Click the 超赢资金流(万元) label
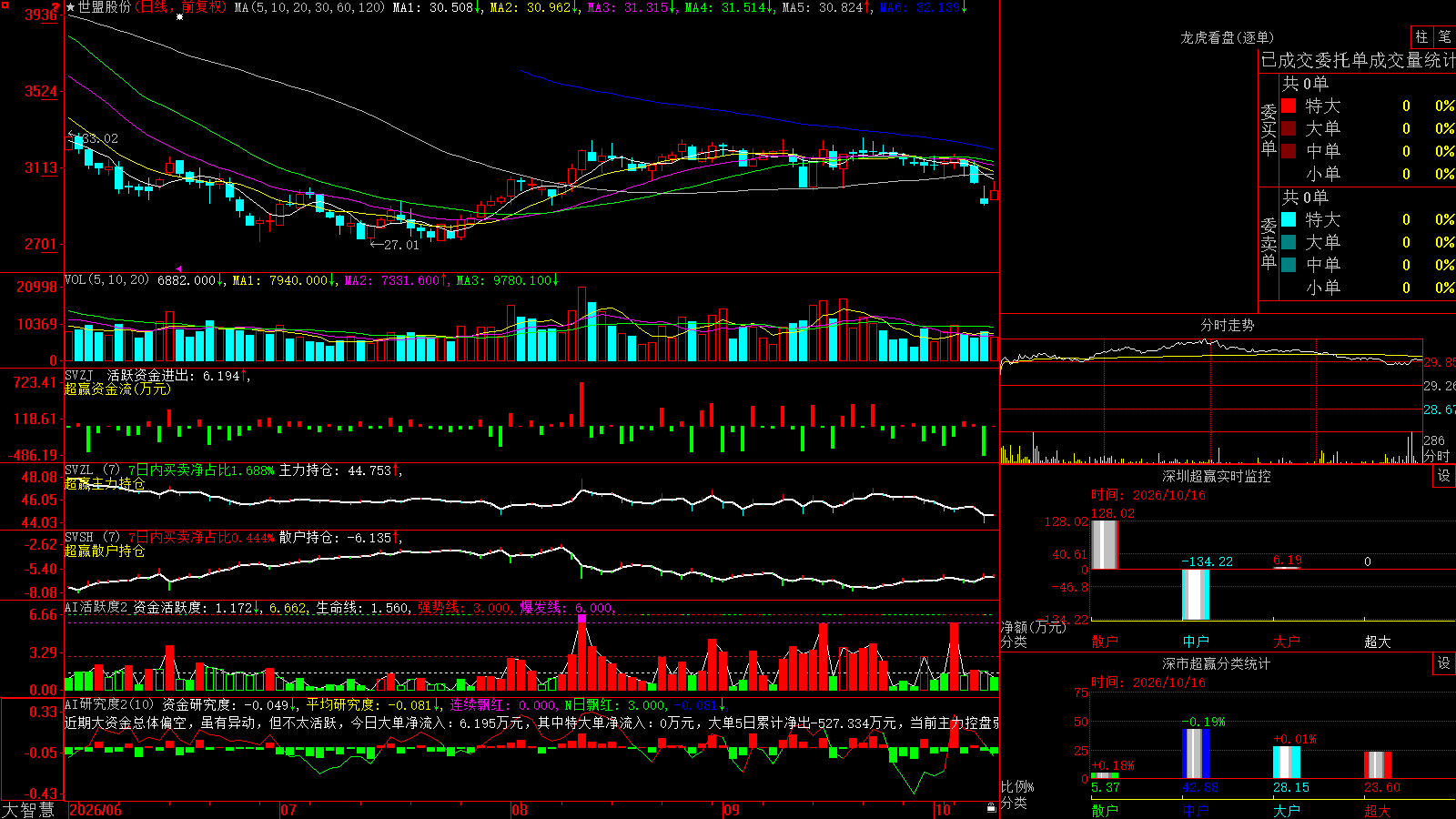The width and height of the screenshot is (1456, 819). 117,389
